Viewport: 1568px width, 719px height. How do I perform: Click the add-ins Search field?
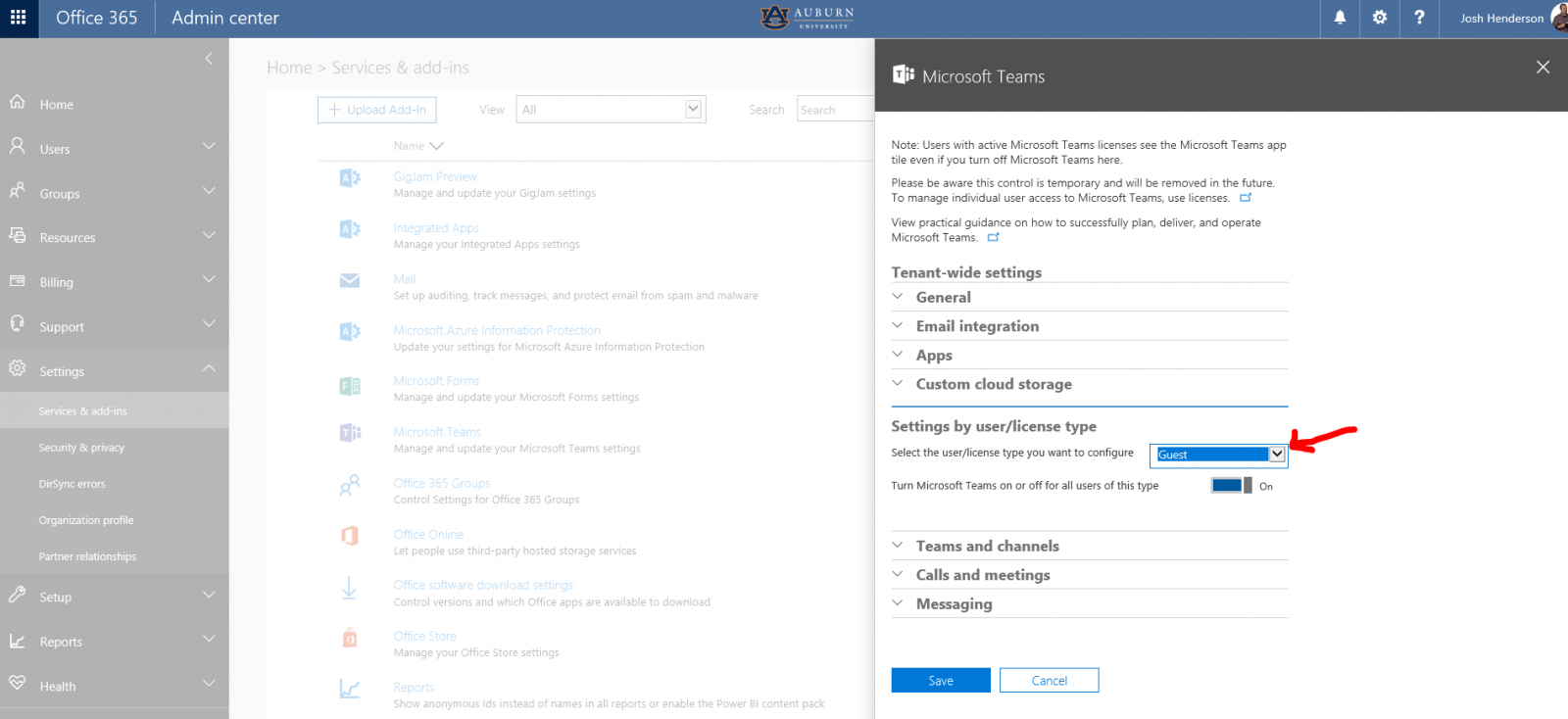pyautogui.click(x=836, y=110)
